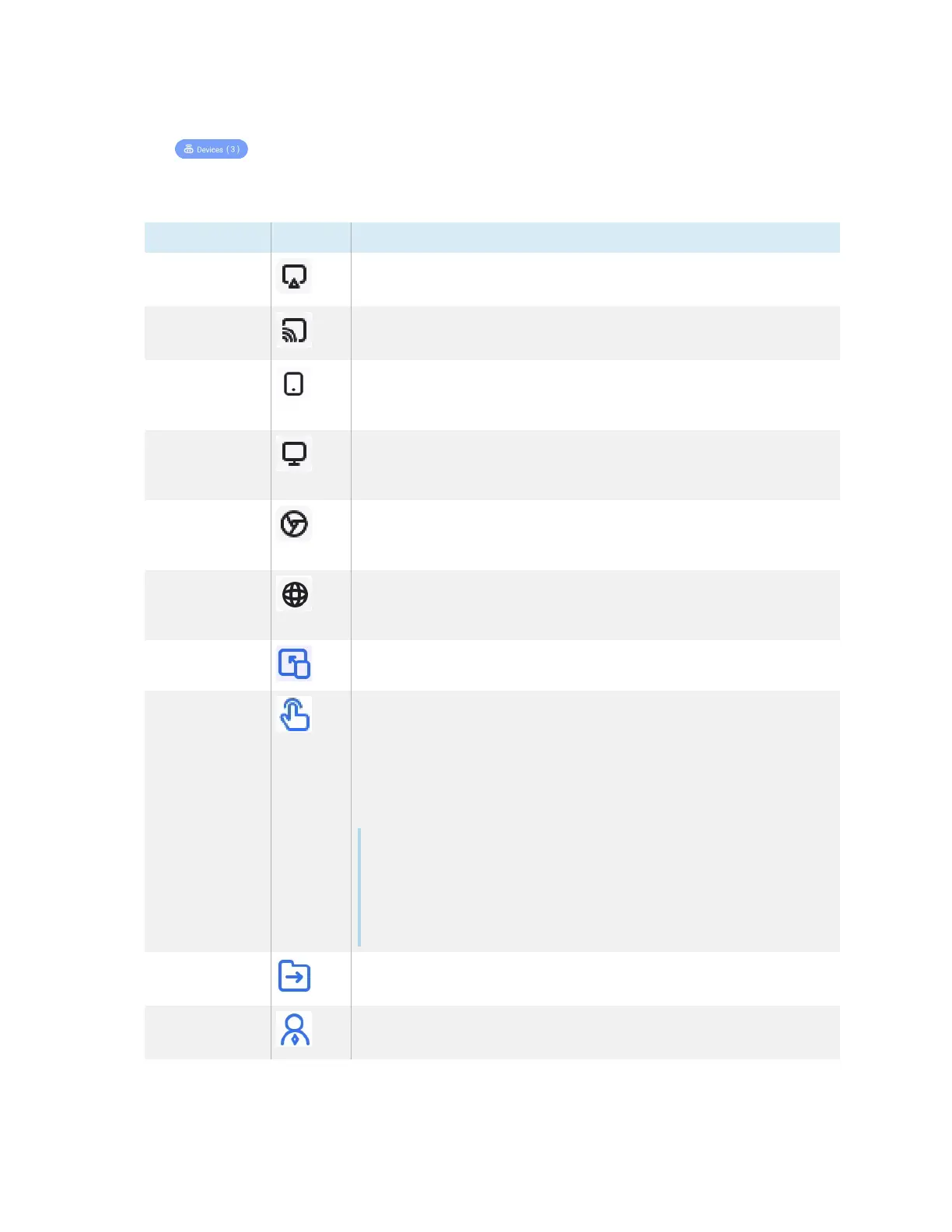Click the vertical blue note bar
This screenshot has width=952, height=1232.
359,887
